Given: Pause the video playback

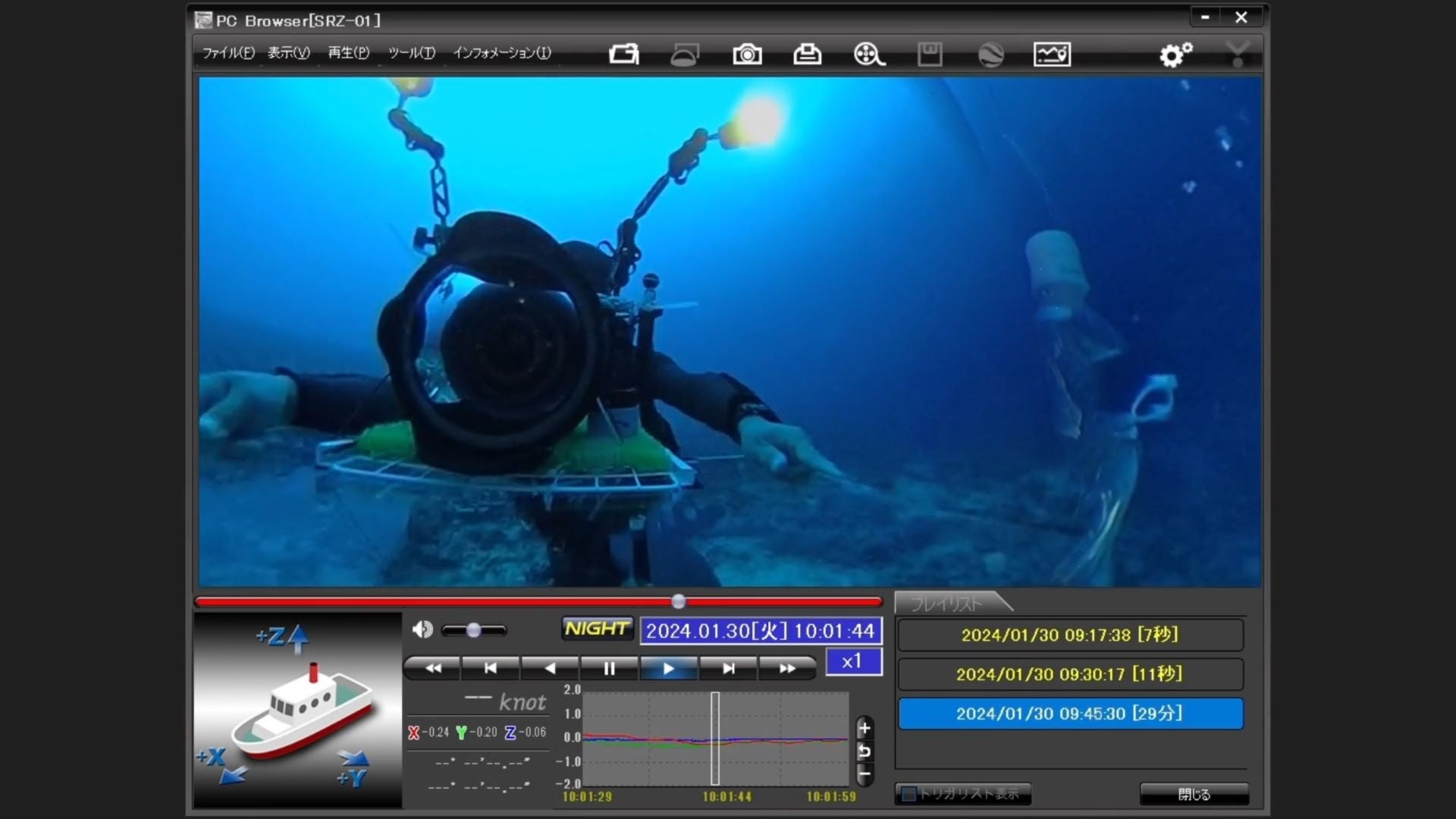Looking at the screenshot, I should click(609, 668).
